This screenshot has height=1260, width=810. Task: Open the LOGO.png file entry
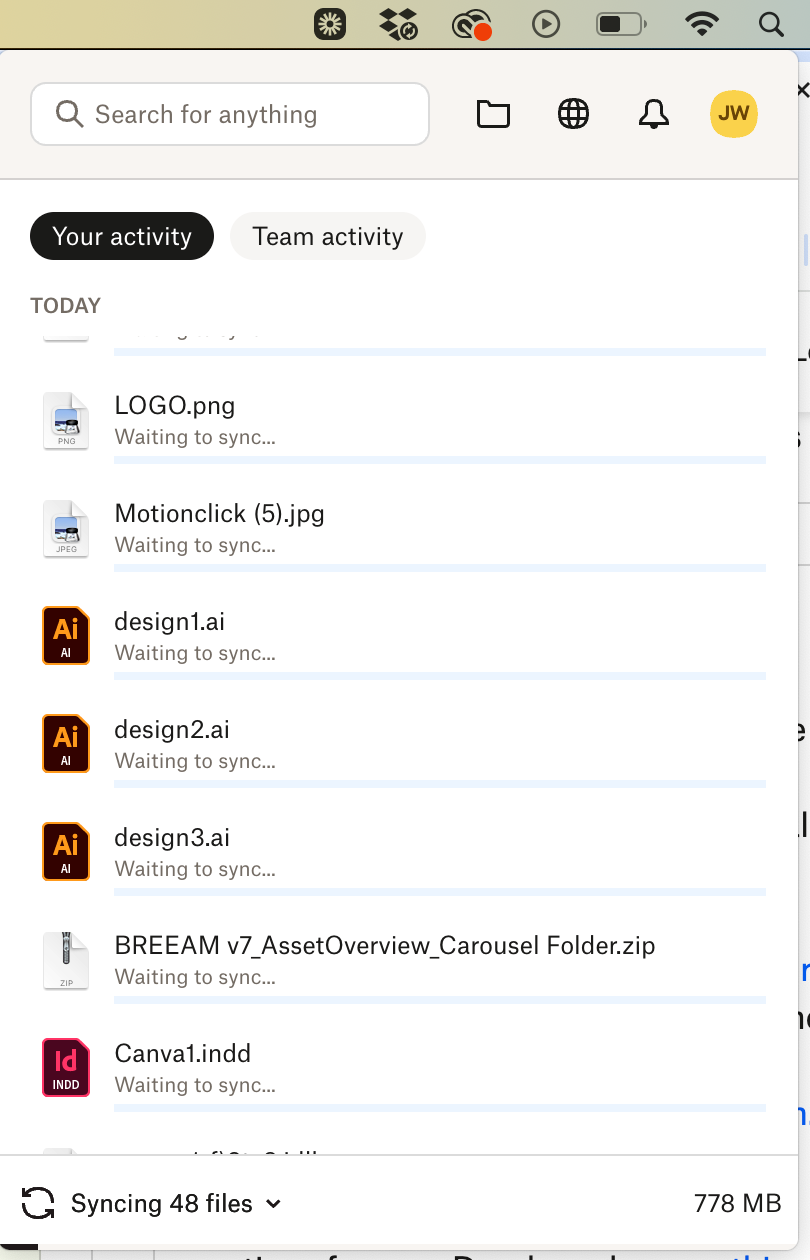pos(175,406)
